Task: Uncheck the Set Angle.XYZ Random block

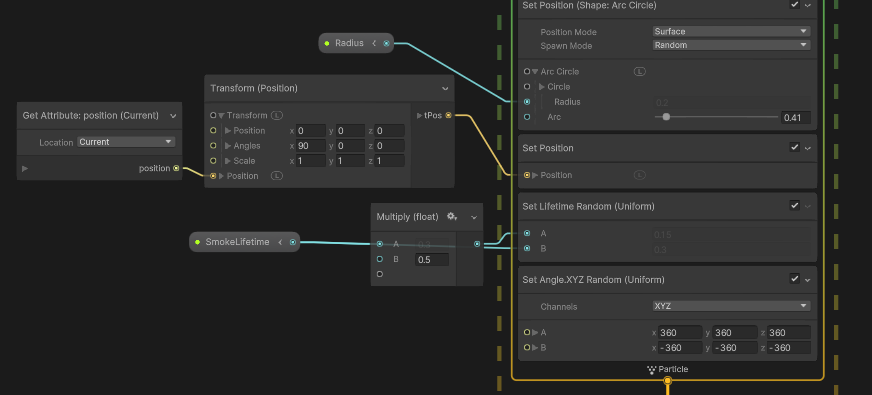Action: click(795, 279)
